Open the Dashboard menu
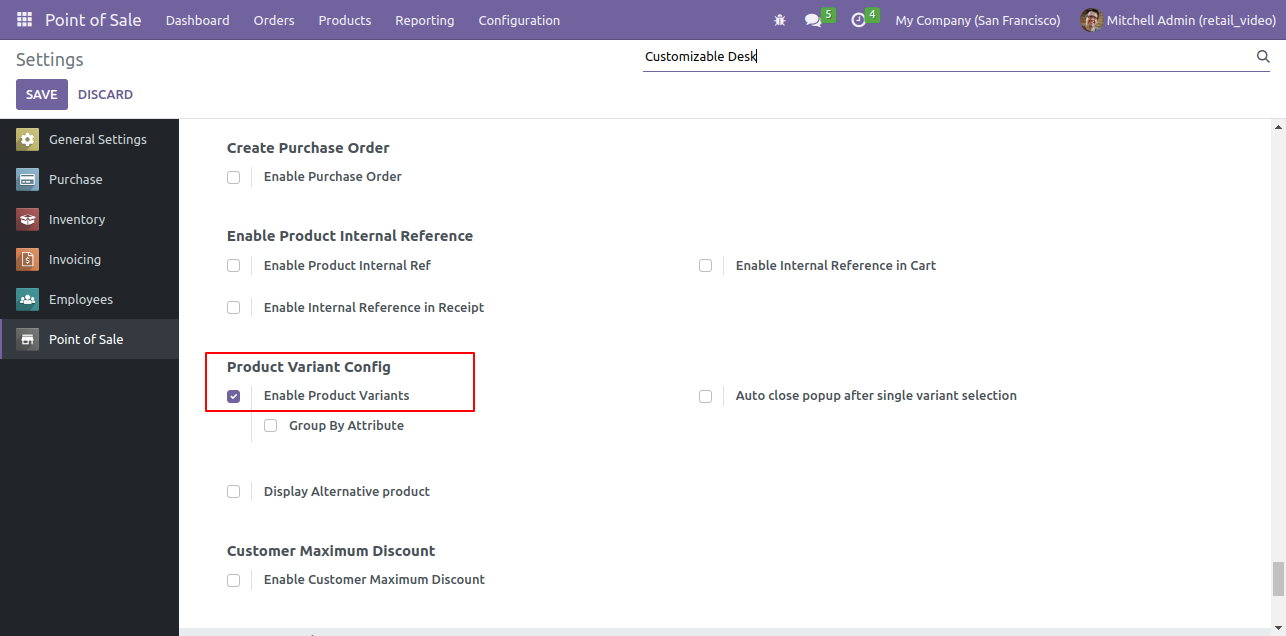This screenshot has width=1286, height=636. tap(198, 20)
